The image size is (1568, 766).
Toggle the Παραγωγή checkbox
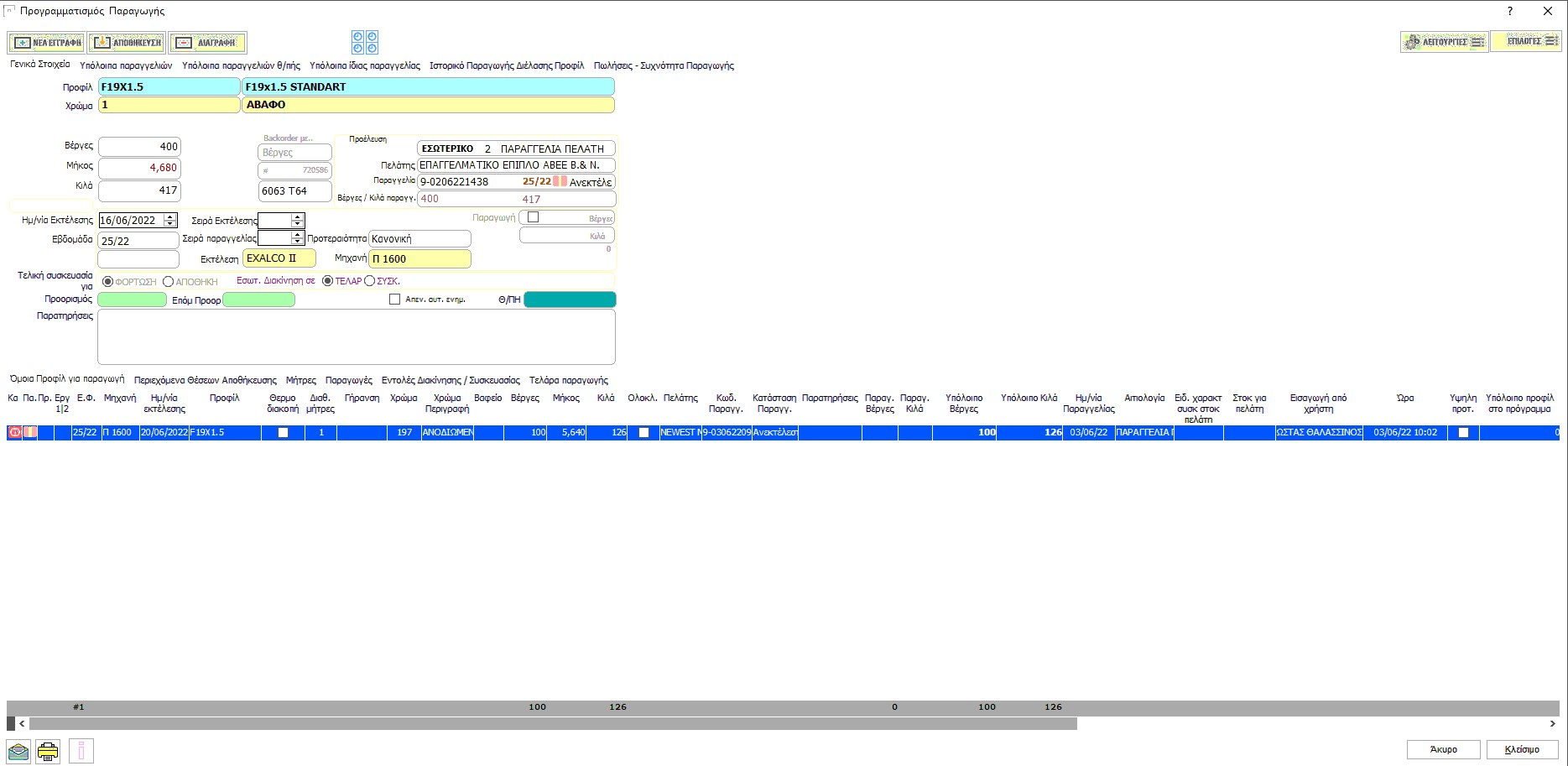point(533,217)
